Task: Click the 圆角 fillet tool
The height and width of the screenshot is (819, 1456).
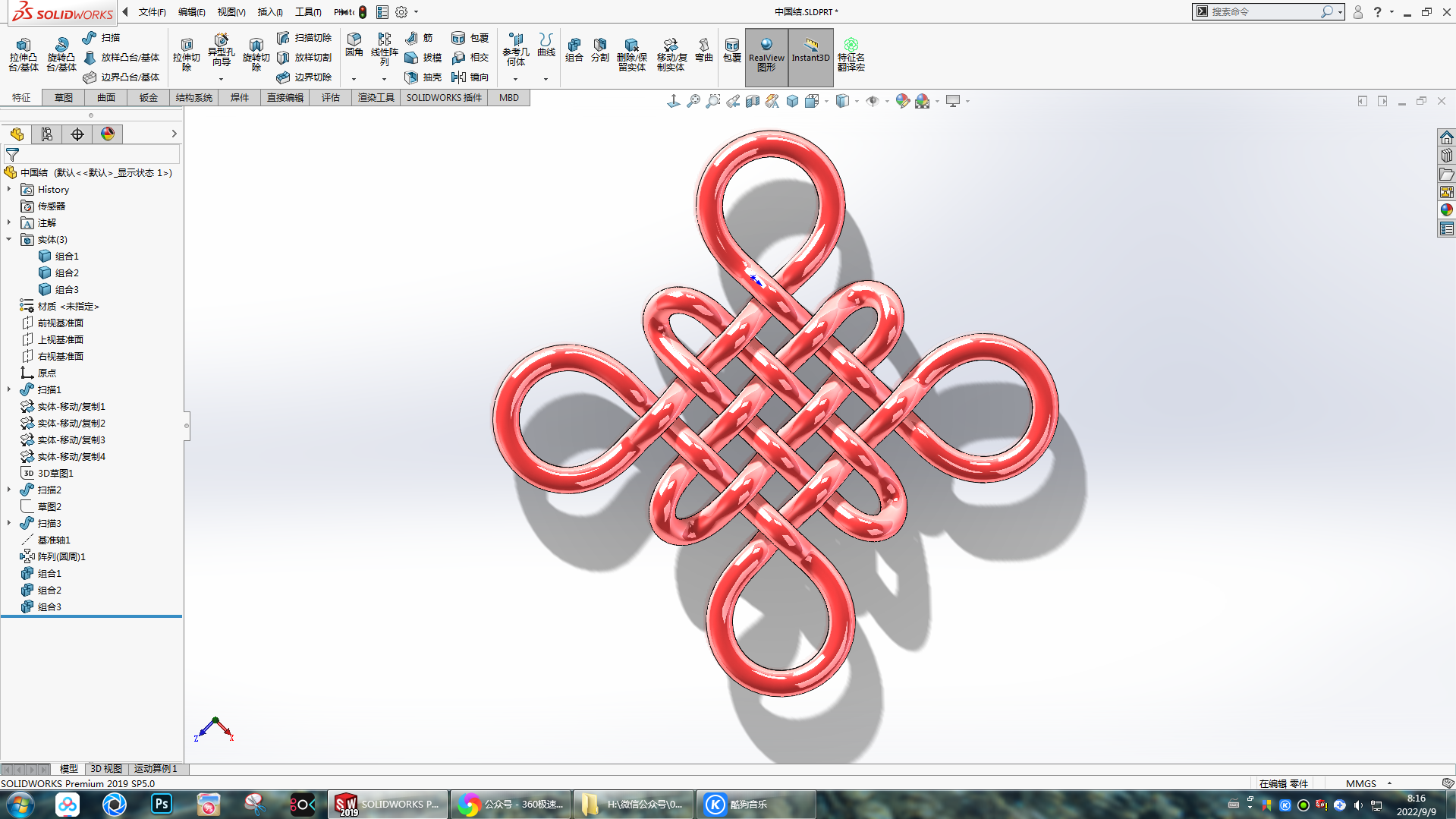Action: click(x=354, y=46)
